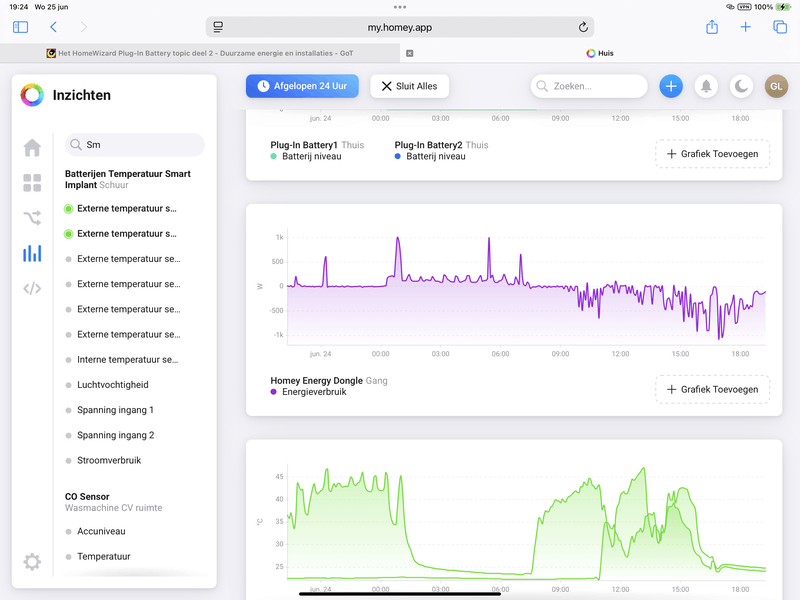Disable second active Externe temperatuur s... log

[x=121, y=234]
